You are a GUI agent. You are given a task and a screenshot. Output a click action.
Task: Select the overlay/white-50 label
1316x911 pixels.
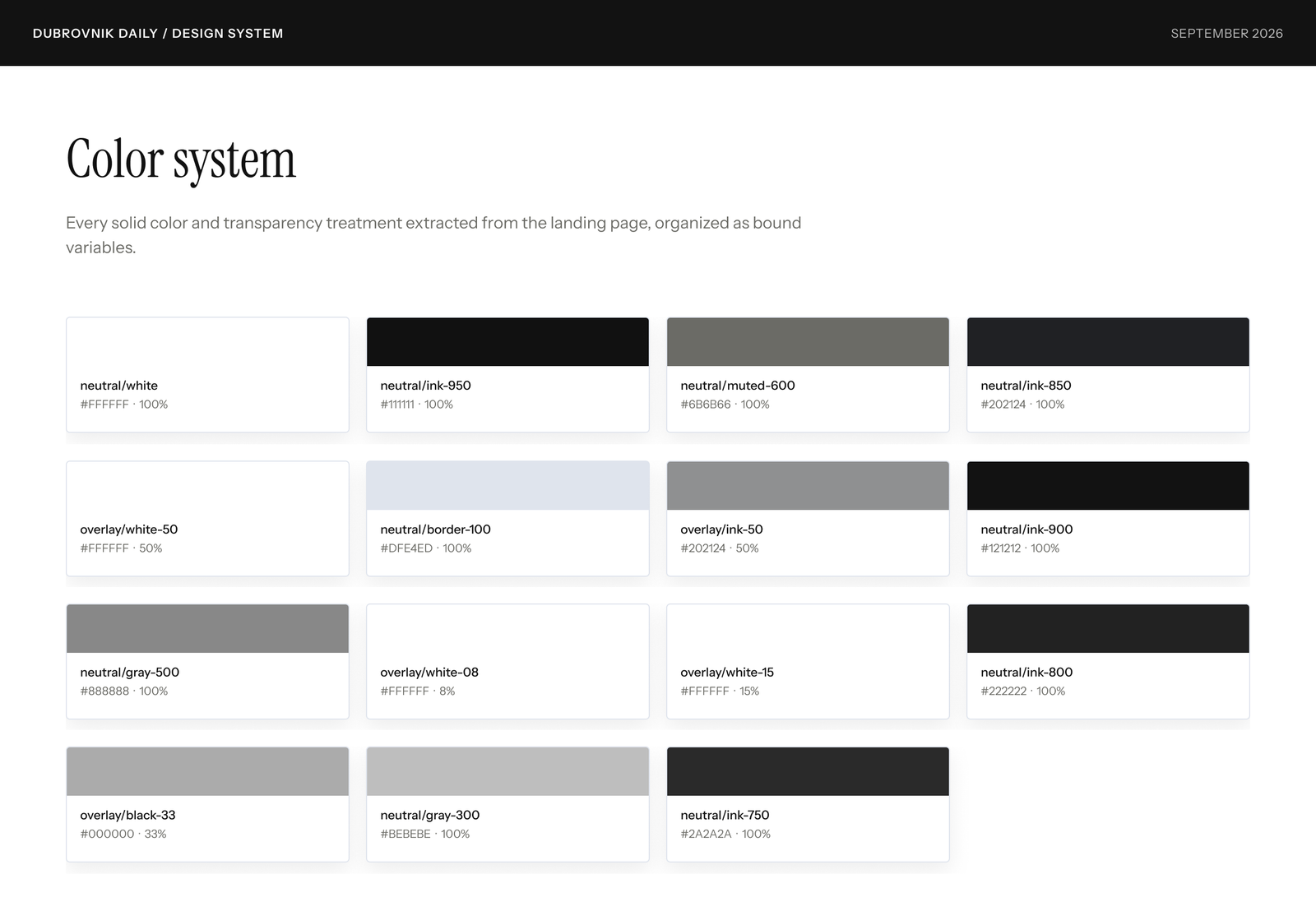pos(128,529)
